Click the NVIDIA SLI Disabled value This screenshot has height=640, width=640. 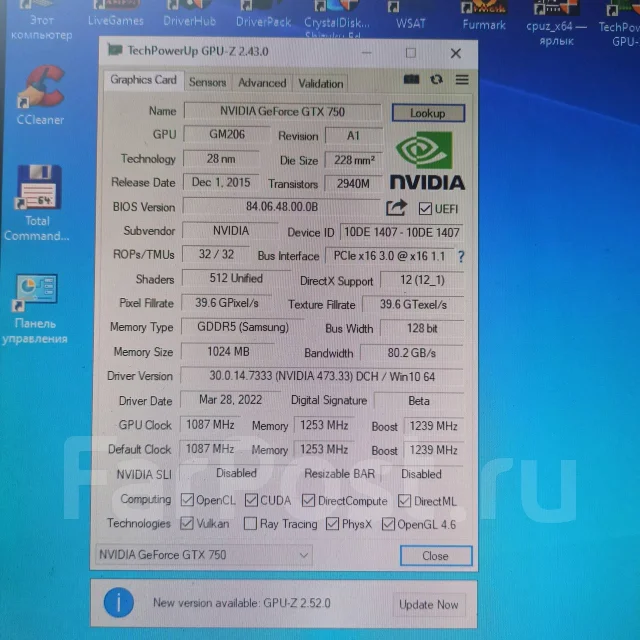236,473
